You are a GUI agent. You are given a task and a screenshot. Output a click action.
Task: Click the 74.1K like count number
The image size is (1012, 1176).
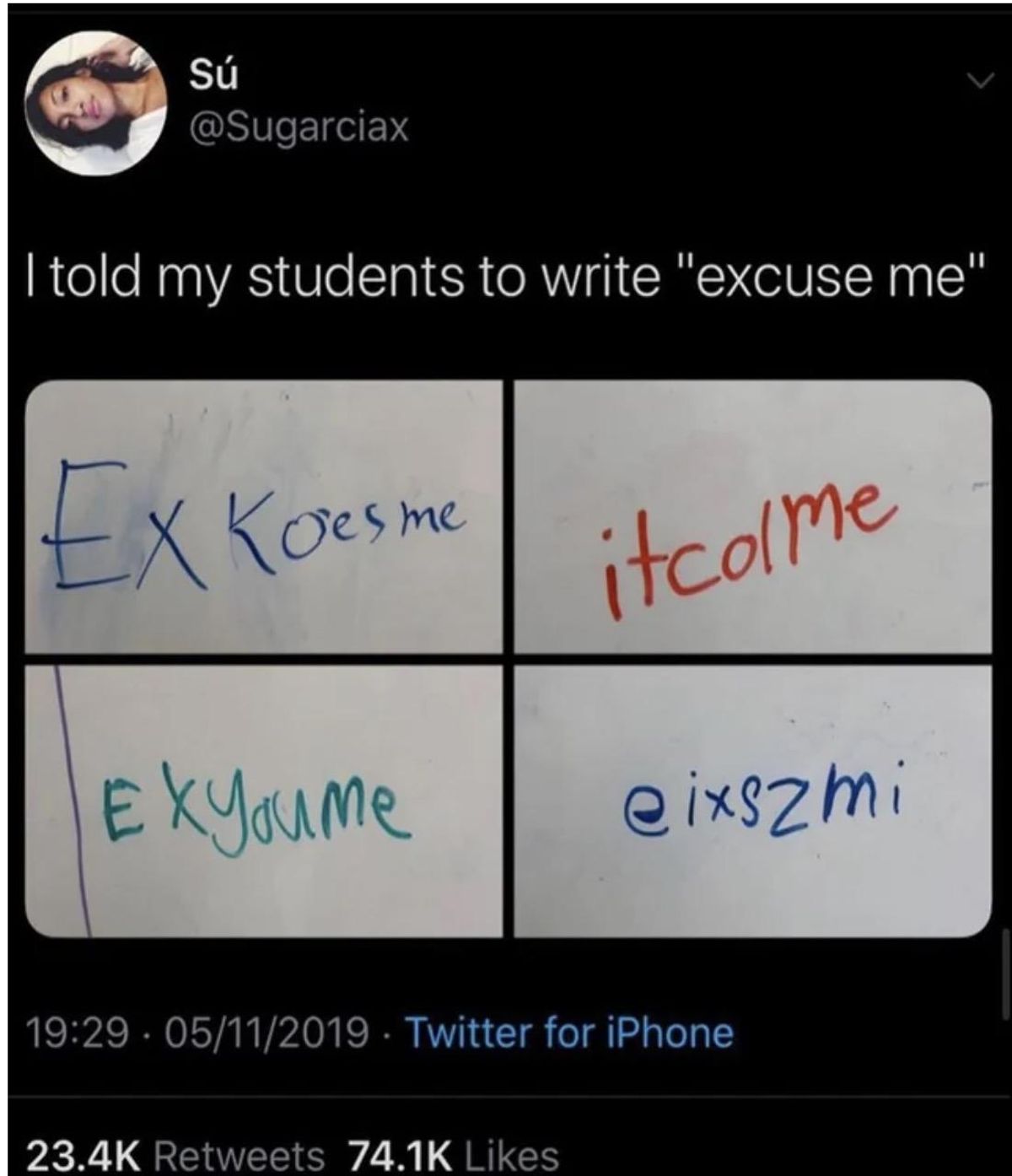(401, 1155)
